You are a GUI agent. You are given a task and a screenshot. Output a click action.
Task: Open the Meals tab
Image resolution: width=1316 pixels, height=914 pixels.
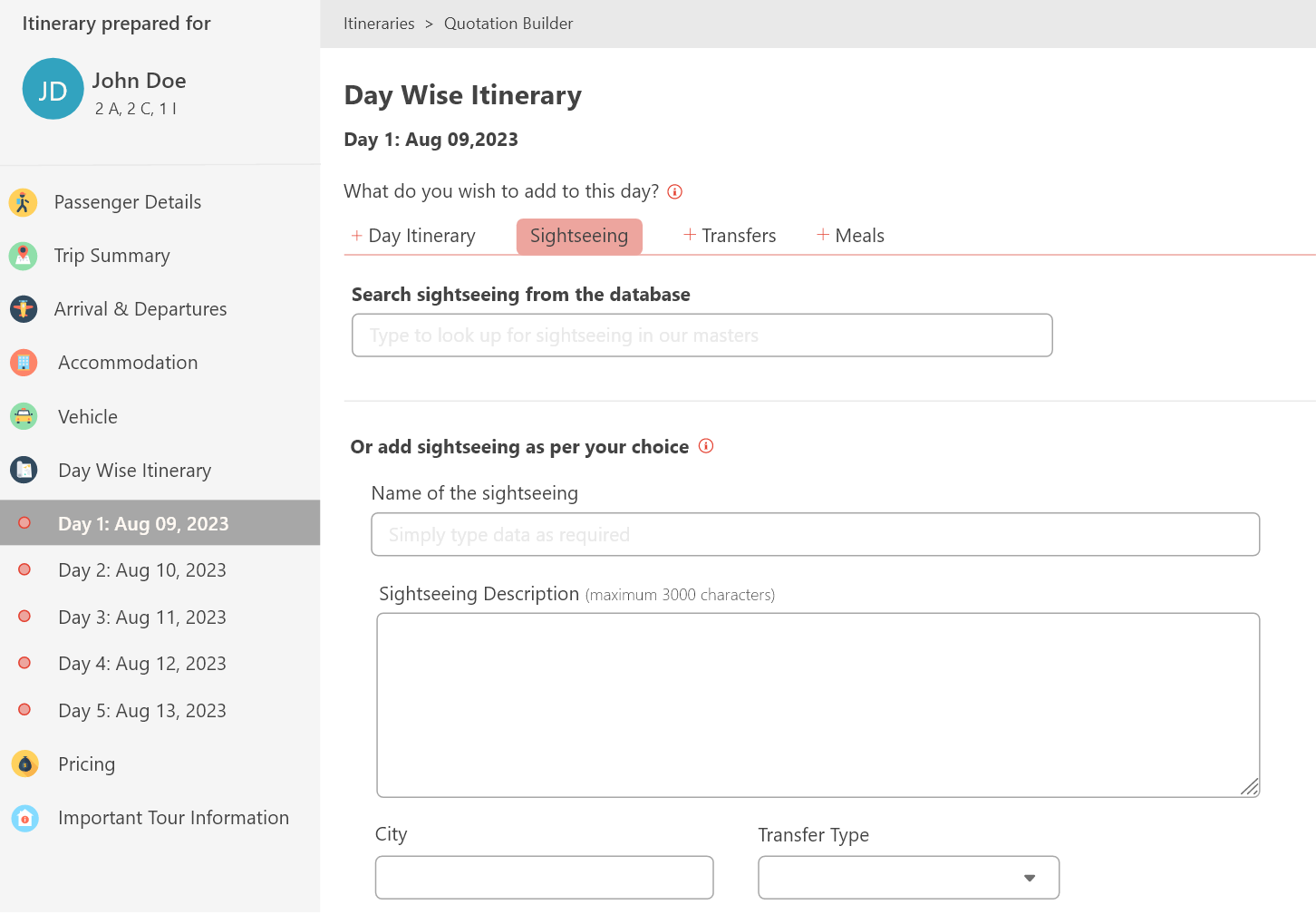pos(850,235)
